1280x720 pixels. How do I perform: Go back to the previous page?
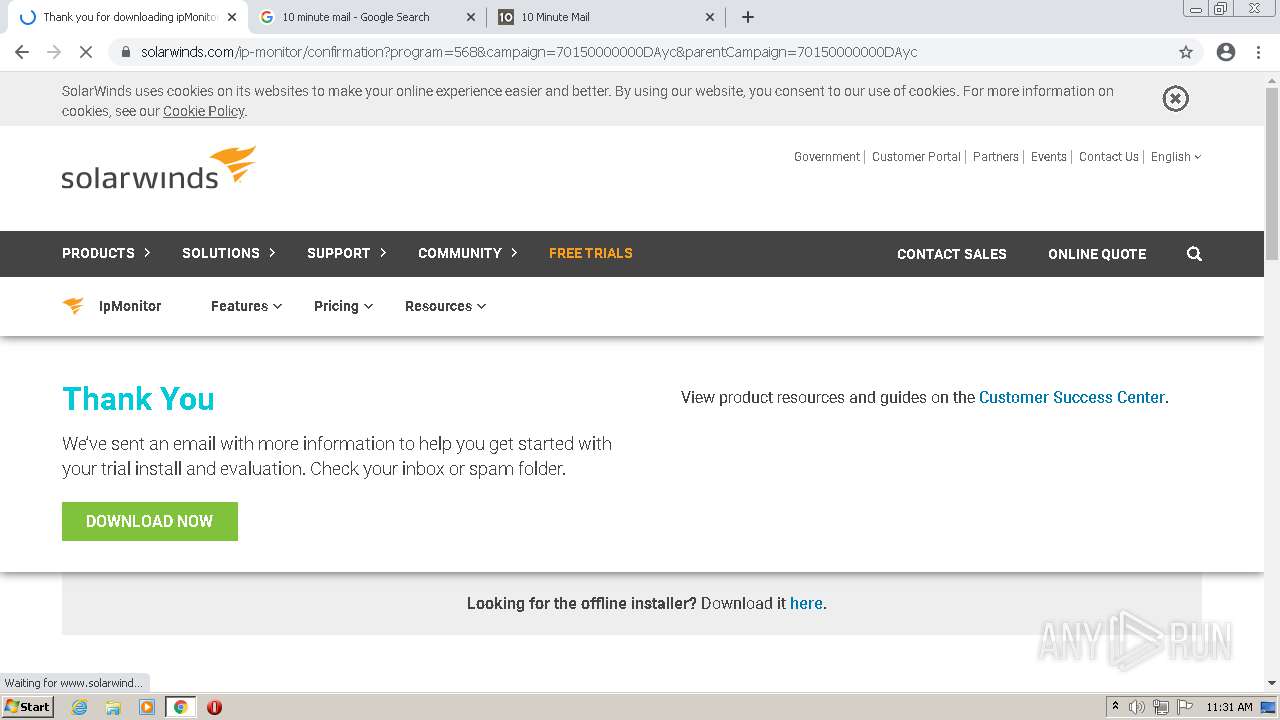pyautogui.click(x=22, y=52)
